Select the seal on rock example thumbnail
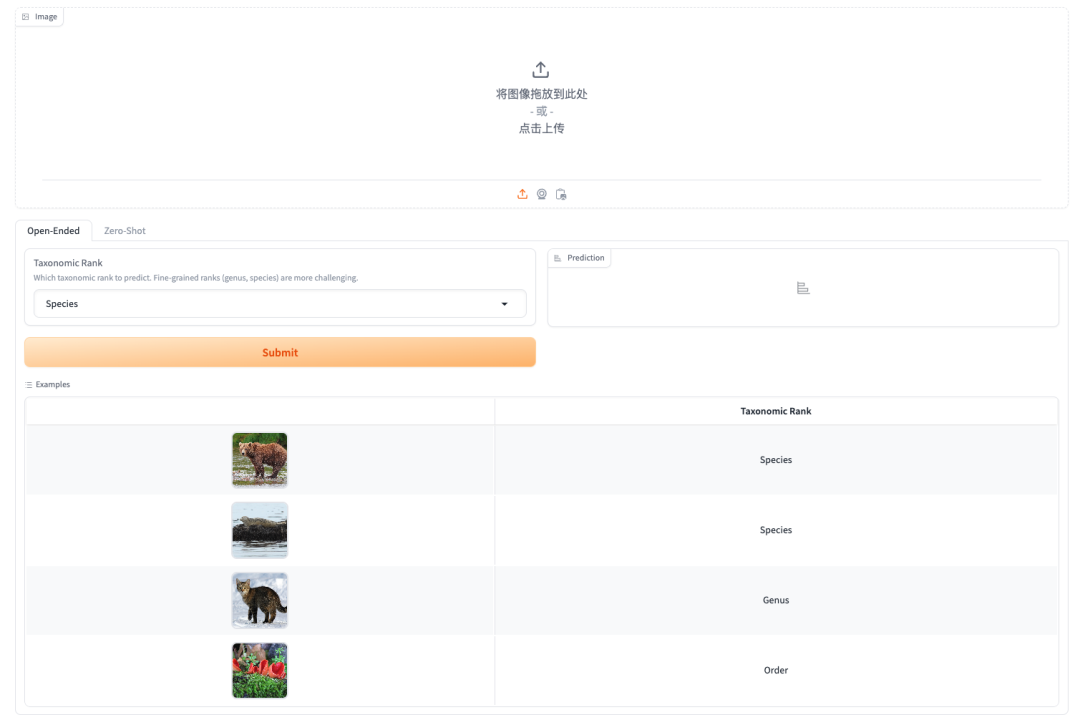 (260, 530)
